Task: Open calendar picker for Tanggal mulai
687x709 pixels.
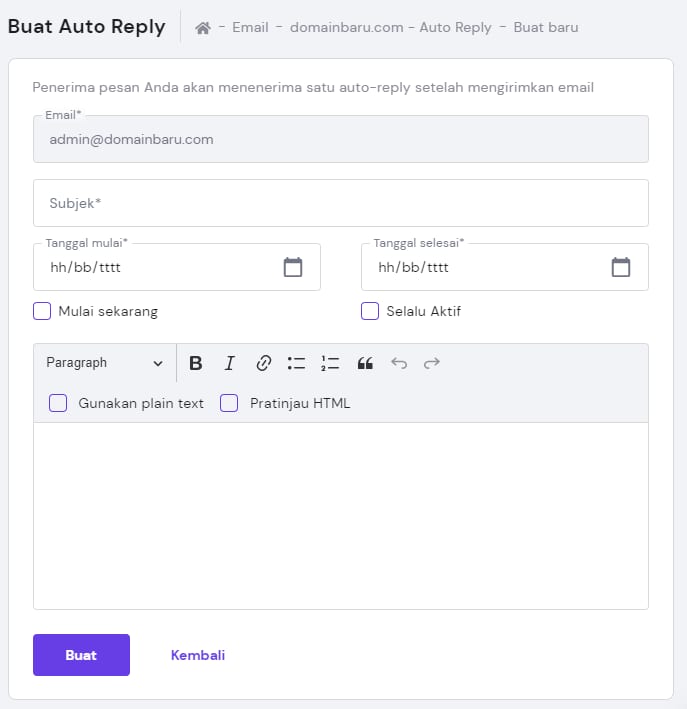Action: click(293, 267)
